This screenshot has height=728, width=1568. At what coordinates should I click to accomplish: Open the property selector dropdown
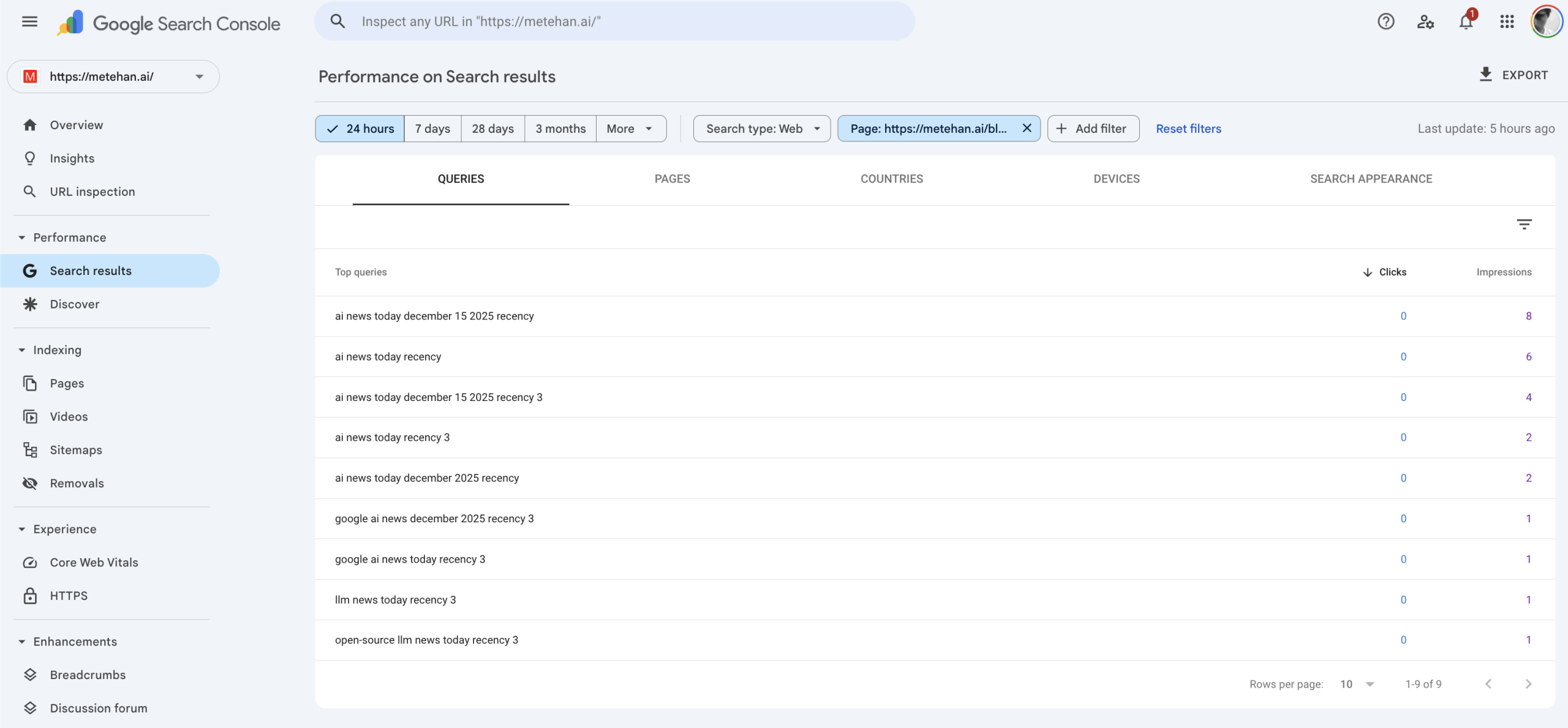click(x=113, y=77)
